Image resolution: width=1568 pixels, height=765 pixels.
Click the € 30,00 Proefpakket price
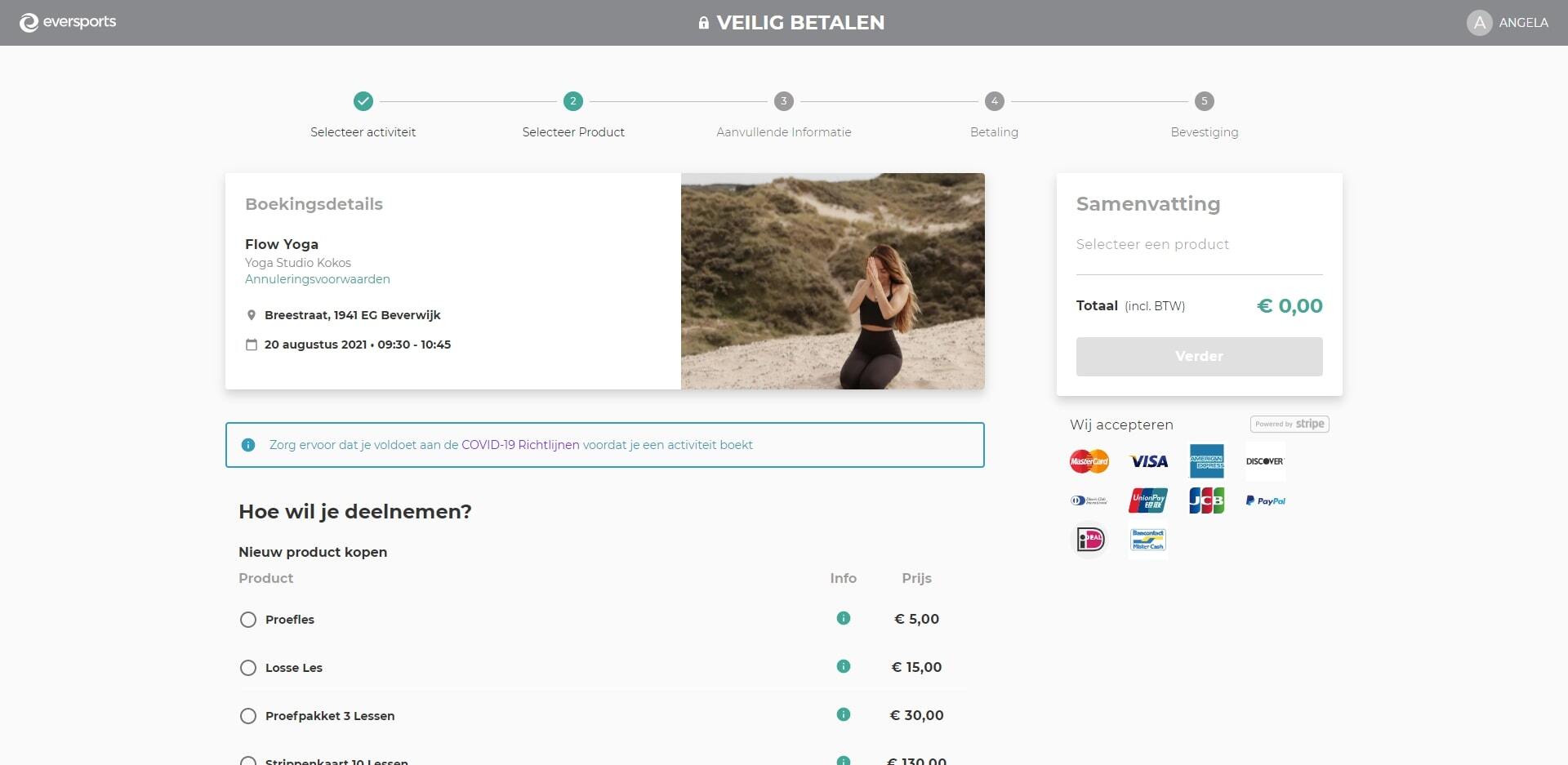tap(917, 715)
